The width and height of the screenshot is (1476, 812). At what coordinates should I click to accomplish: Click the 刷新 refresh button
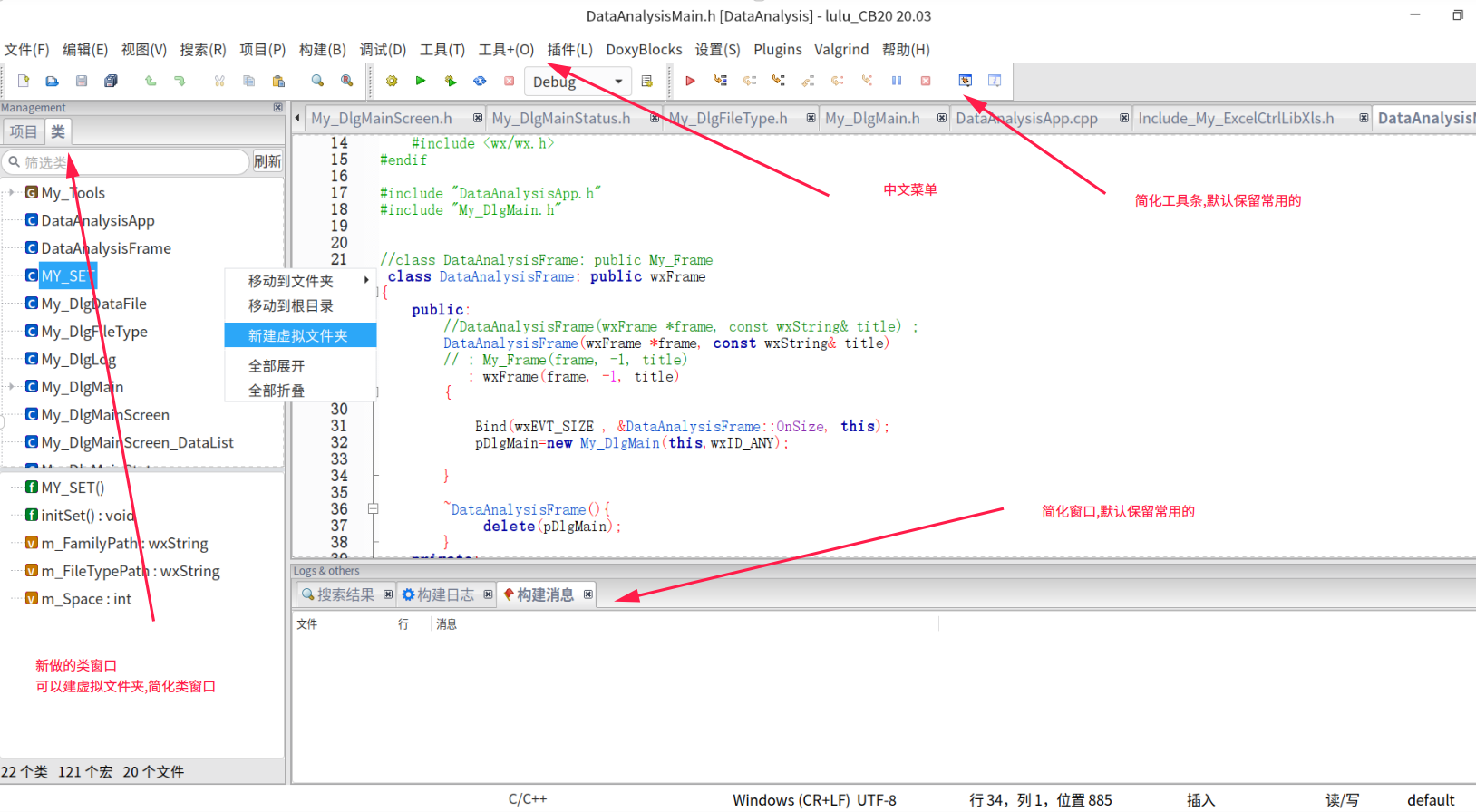(x=267, y=161)
